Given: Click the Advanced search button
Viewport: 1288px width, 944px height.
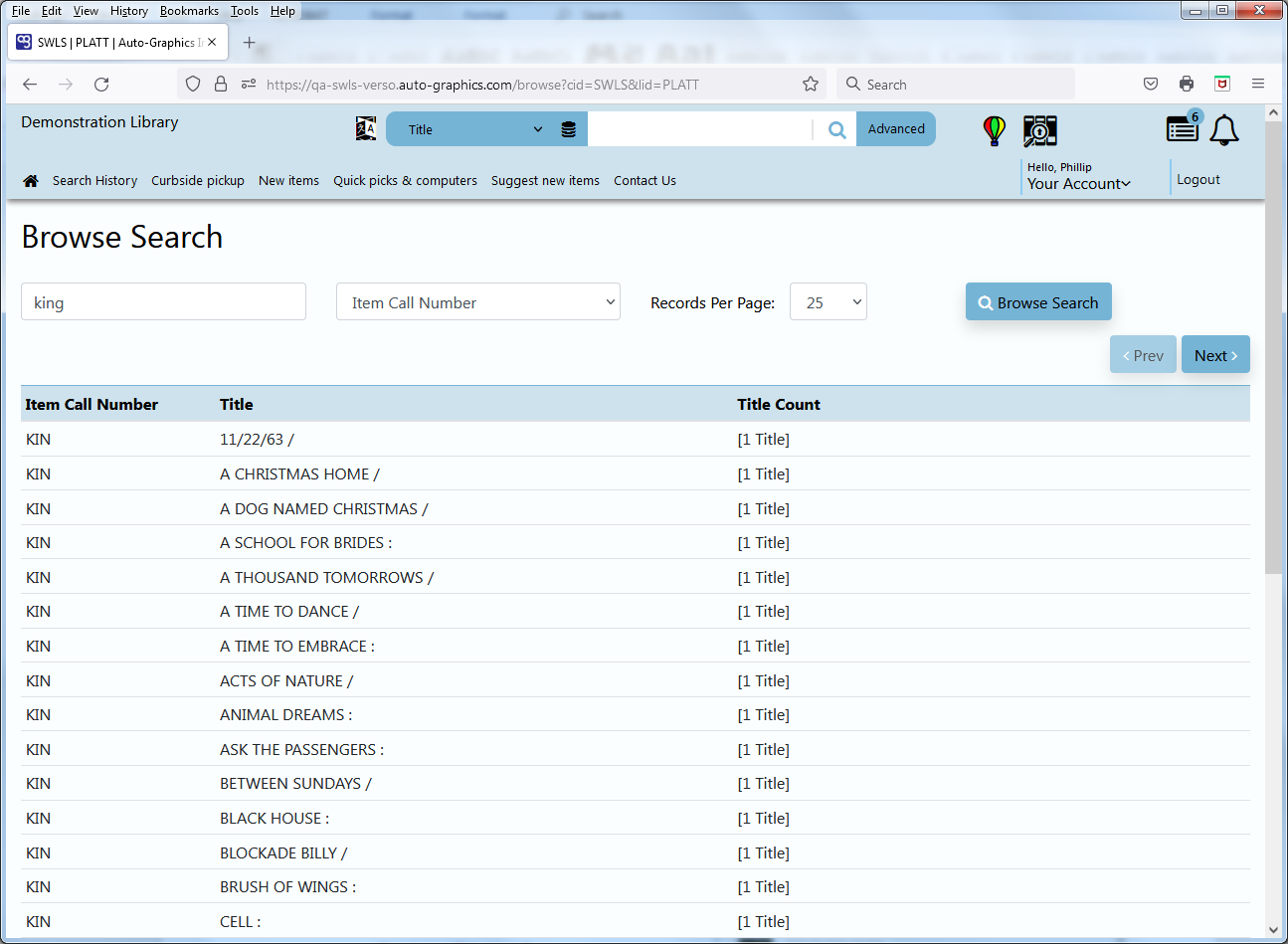Looking at the screenshot, I should (x=896, y=129).
